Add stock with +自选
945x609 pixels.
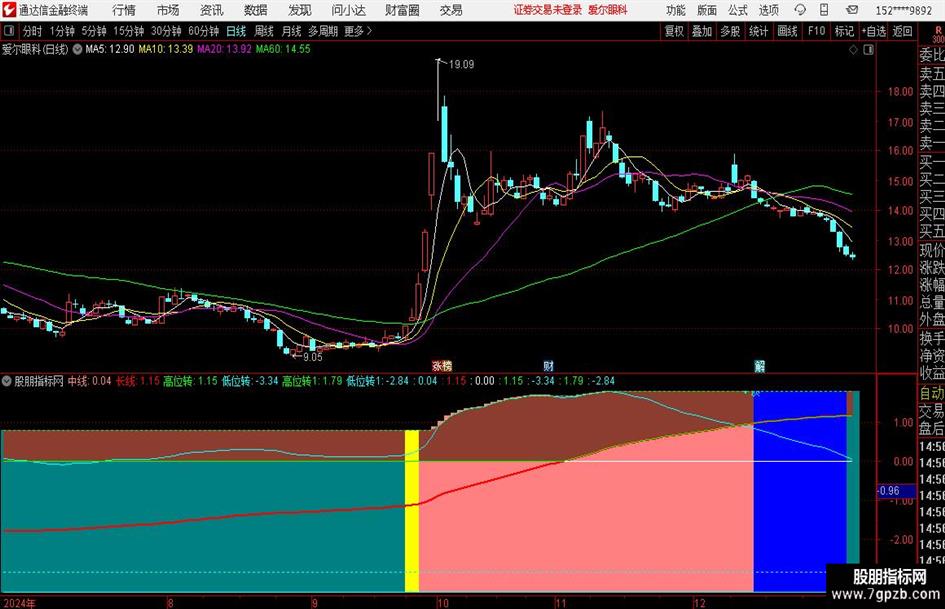coord(873,31)
